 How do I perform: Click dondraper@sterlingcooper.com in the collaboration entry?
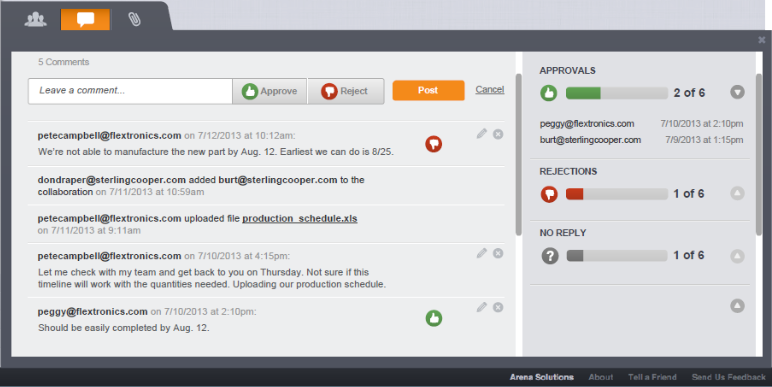click(112, 180)
